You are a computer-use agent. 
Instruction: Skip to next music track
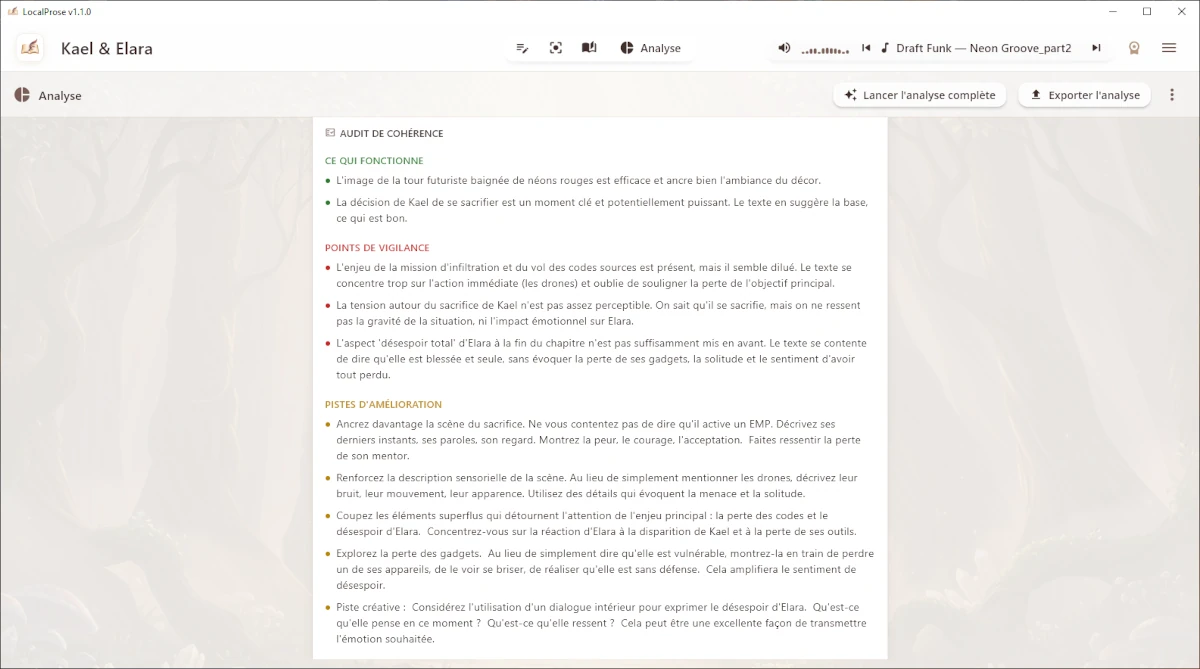pos(1096,48)
